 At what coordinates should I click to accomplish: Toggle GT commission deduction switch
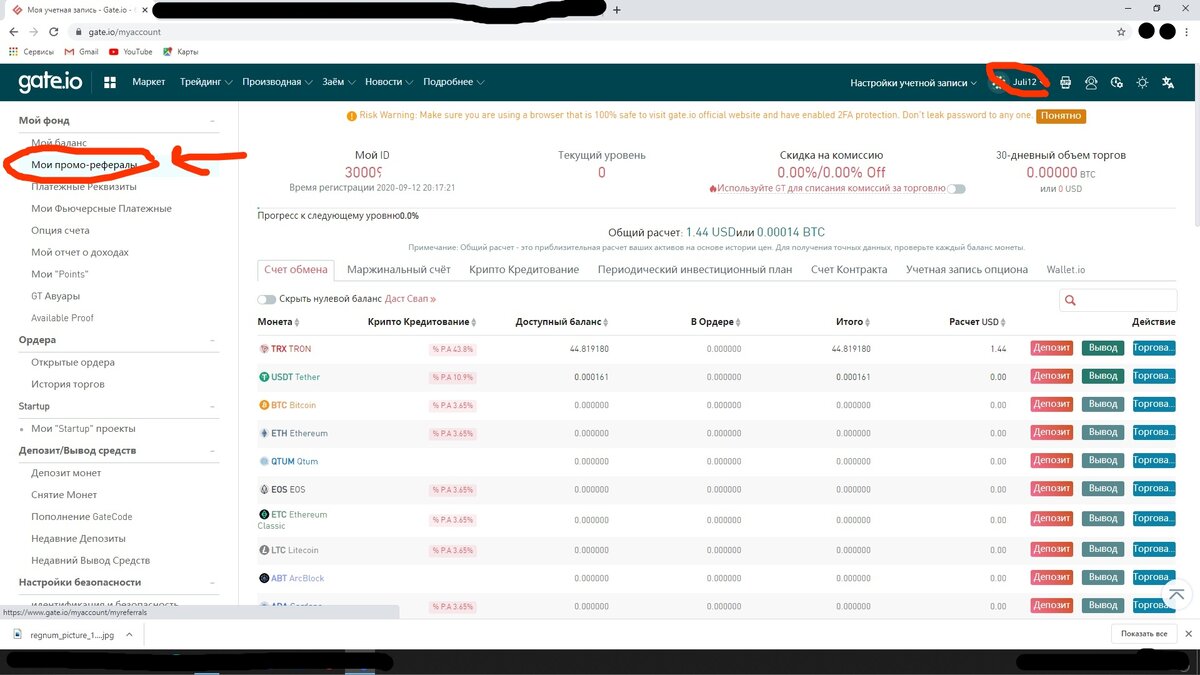click(x=957, y=188)
